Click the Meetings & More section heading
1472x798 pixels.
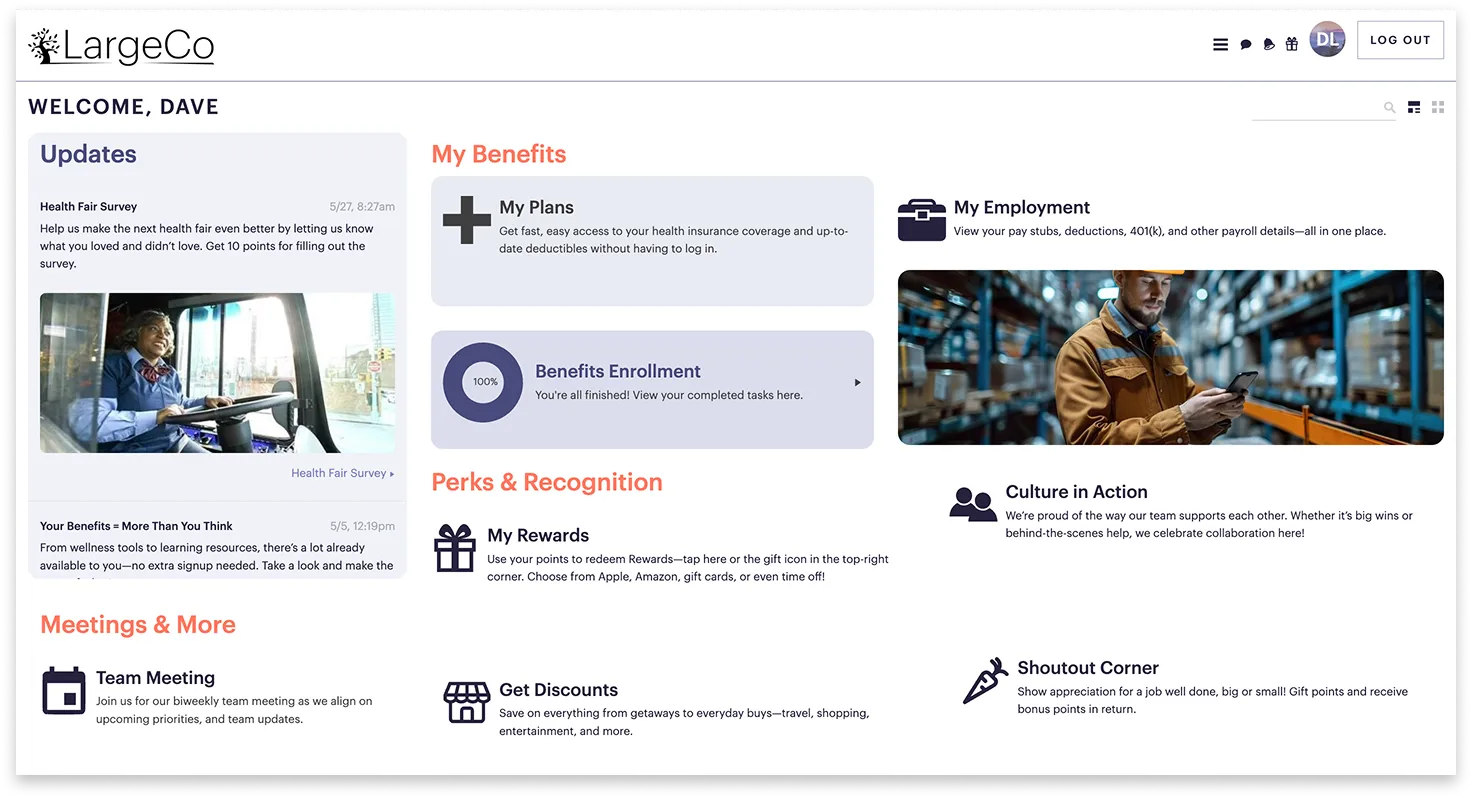(x=138, y=625)
